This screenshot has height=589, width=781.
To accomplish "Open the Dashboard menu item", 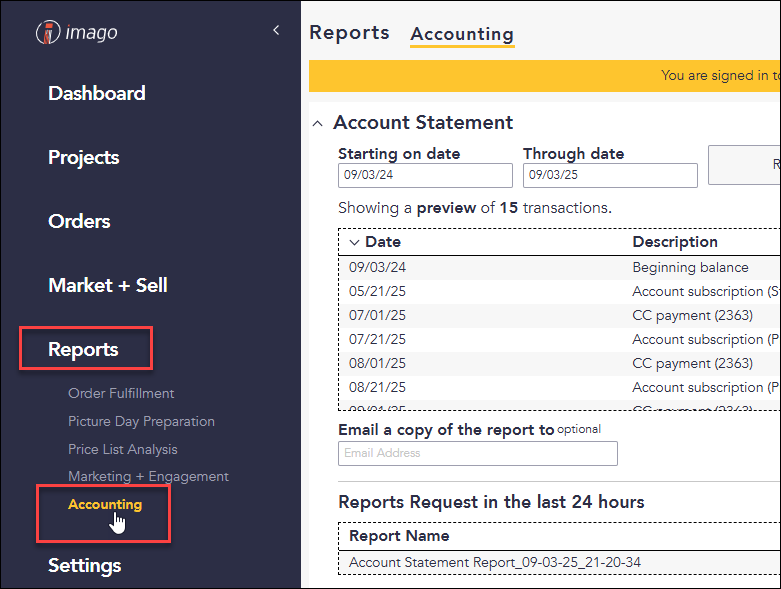I will 97,93.
